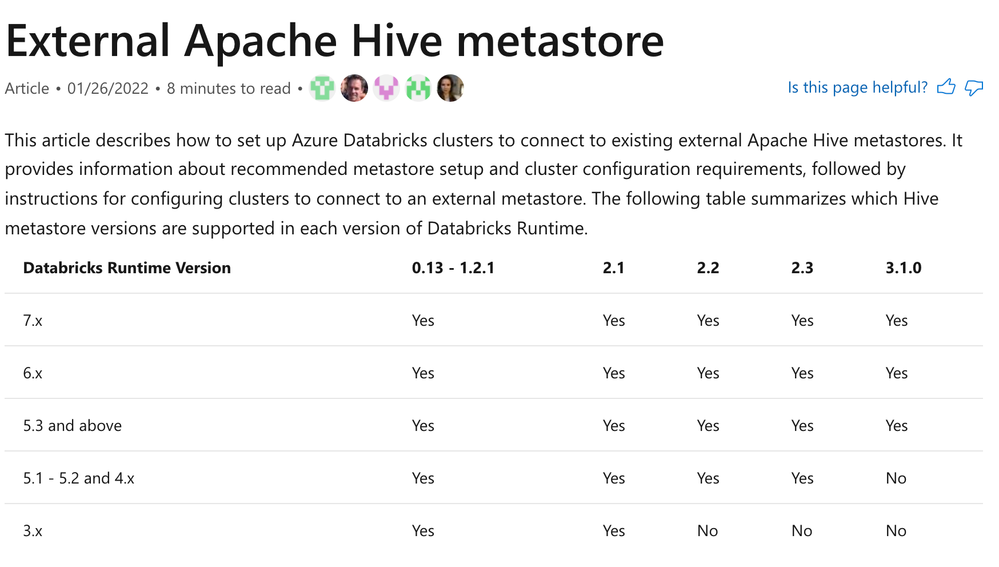Click the External Apache Hive metastore heading
Image resolution: width=999 pixels, height=567 pixels.
(x=334, y=40)
